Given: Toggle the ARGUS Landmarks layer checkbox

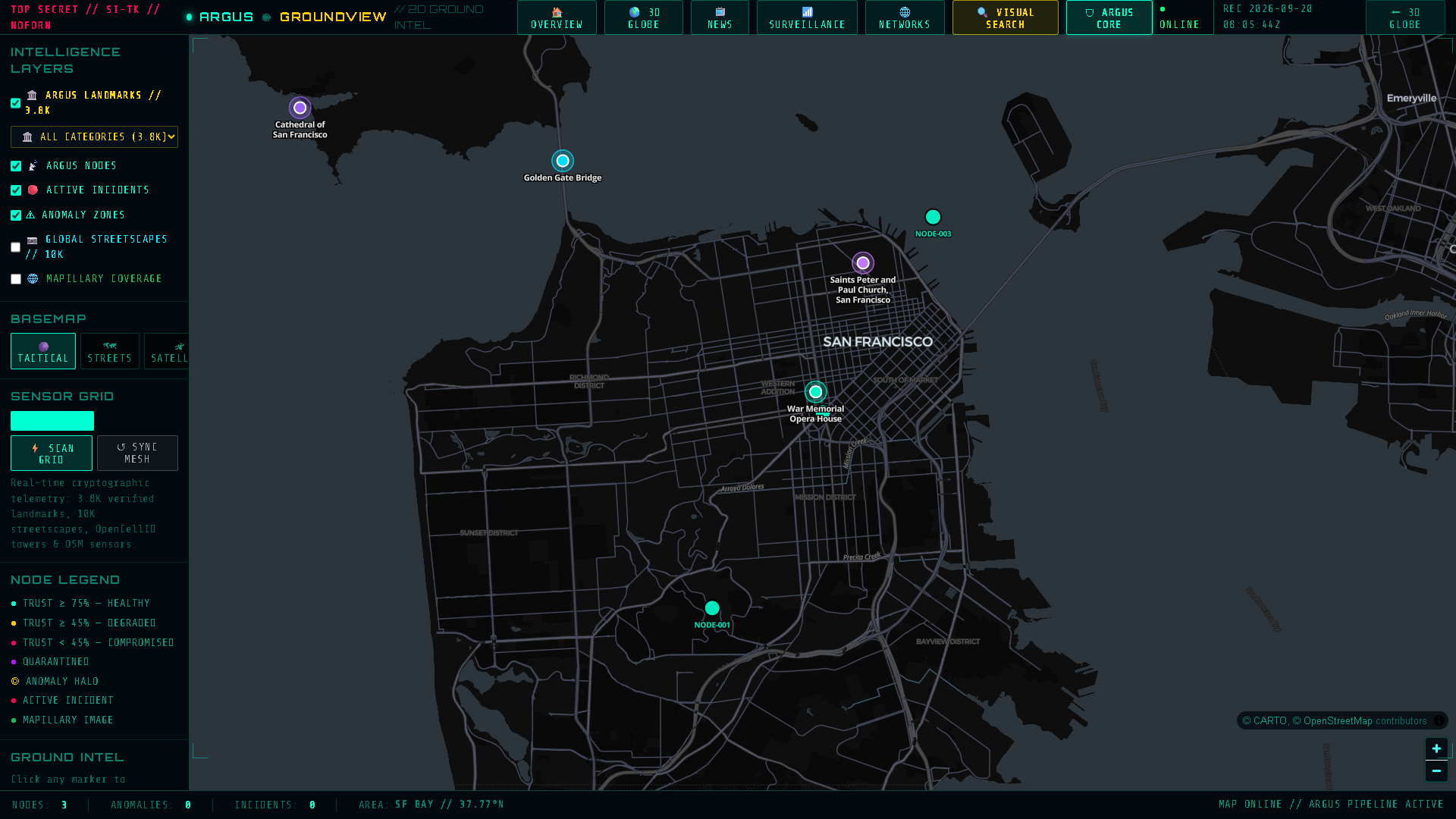Looking at the screenshot, I should tap(15, 103).
